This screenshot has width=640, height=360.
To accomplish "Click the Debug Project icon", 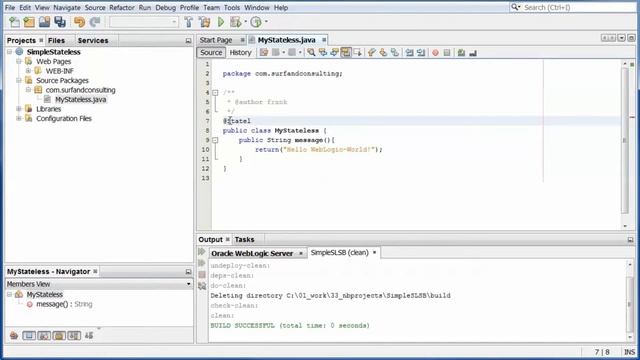I will pyautogui.click(x=236, y=22).
